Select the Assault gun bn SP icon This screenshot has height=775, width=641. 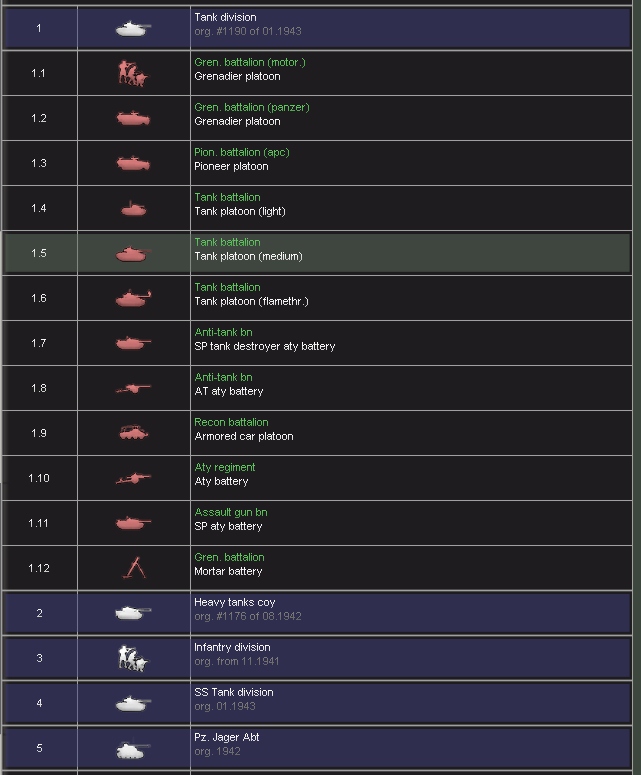click(x=133, y=522)
